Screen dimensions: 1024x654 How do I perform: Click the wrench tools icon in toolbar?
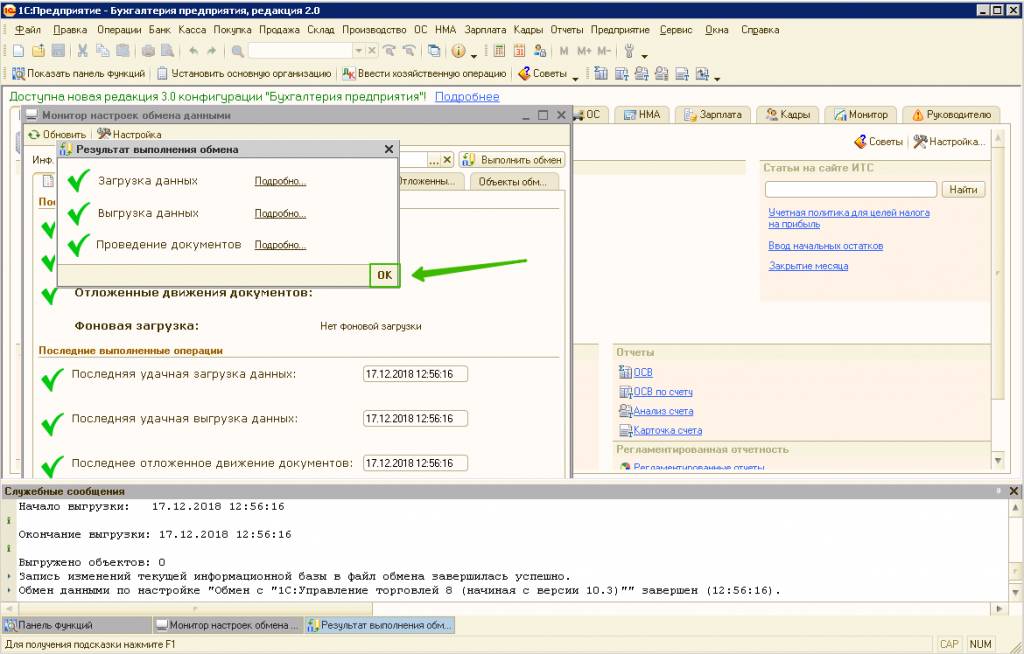(x=630, y=51)
